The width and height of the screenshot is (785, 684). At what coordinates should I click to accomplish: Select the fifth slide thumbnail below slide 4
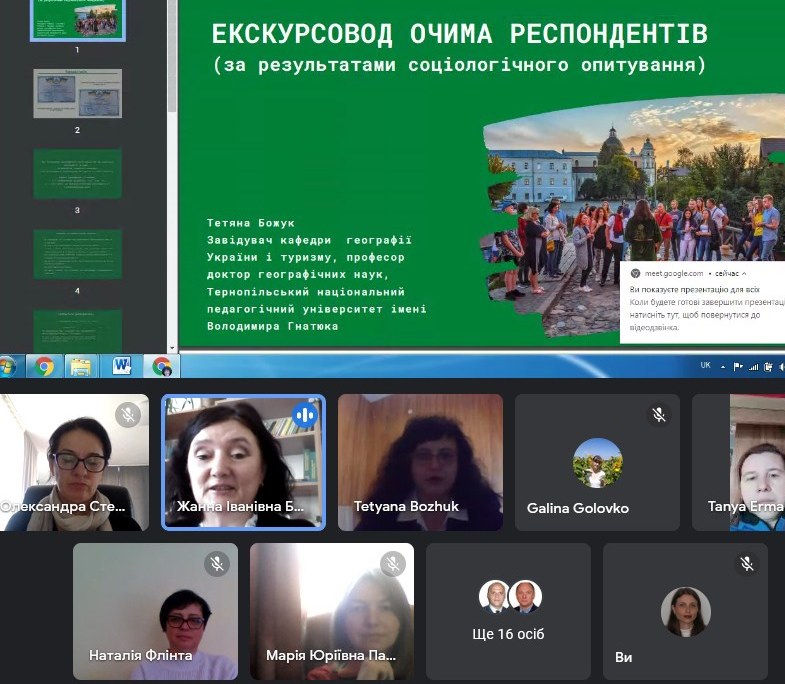(x=78, y=331)
